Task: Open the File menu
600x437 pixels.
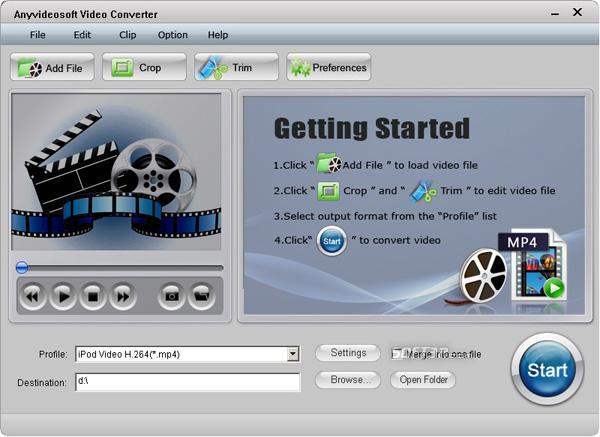Action: coord(38,35)
